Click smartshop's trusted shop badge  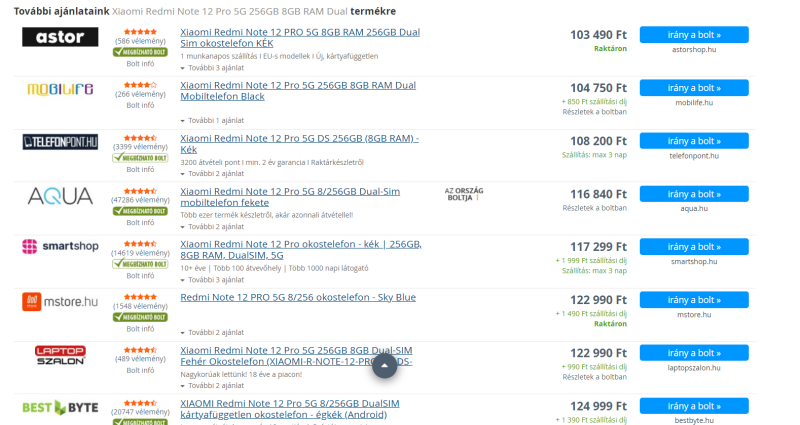[140, 264]
